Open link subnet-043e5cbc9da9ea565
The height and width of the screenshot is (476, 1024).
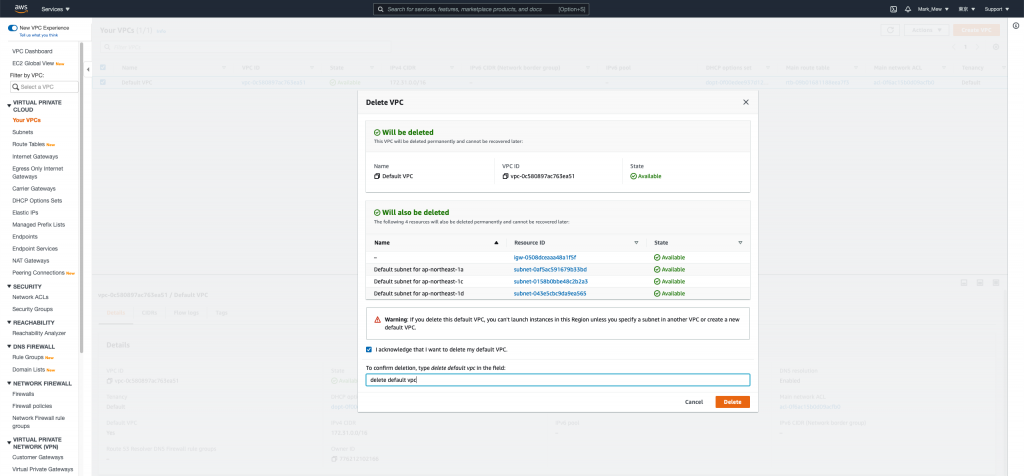pos(550,293)
